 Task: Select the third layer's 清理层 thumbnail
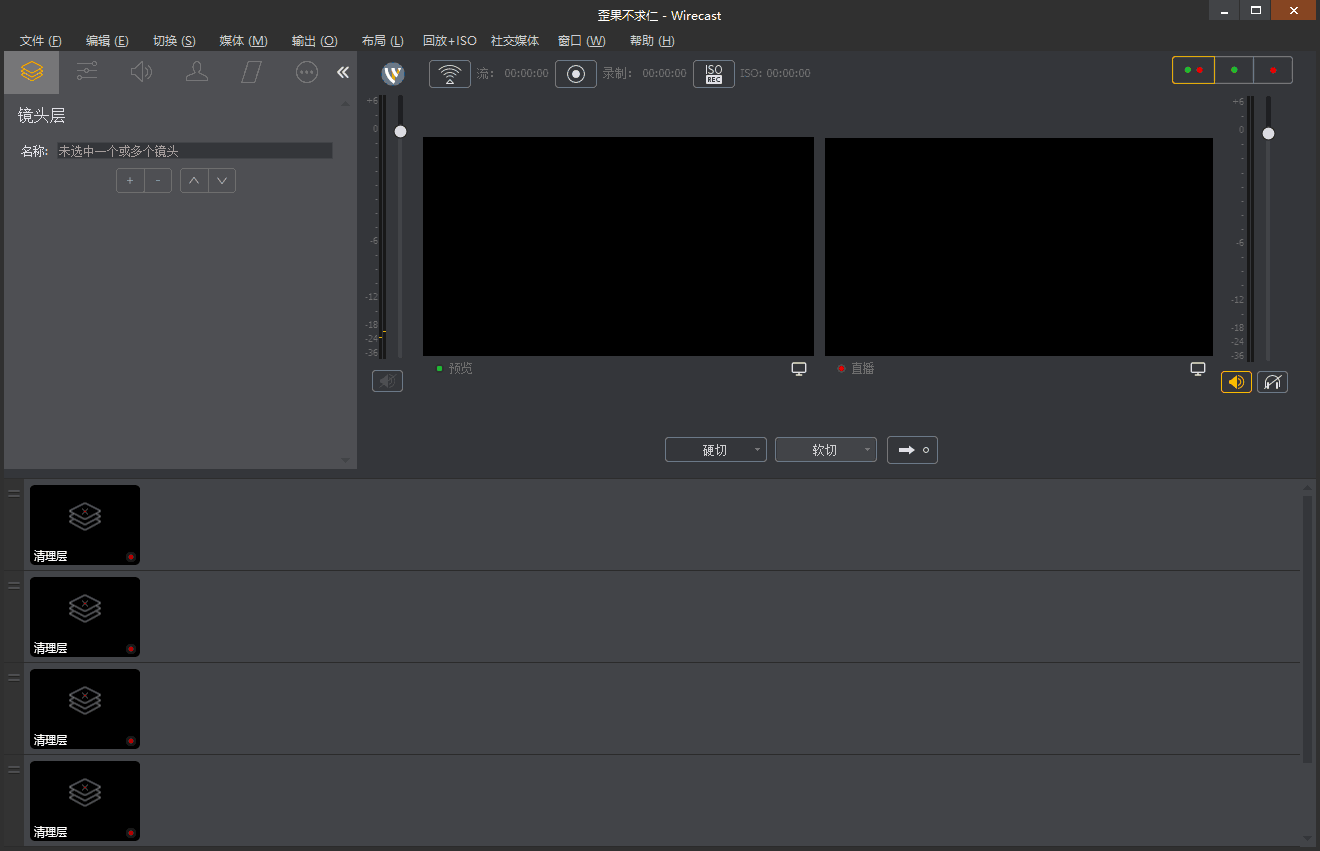coord(85,709)
